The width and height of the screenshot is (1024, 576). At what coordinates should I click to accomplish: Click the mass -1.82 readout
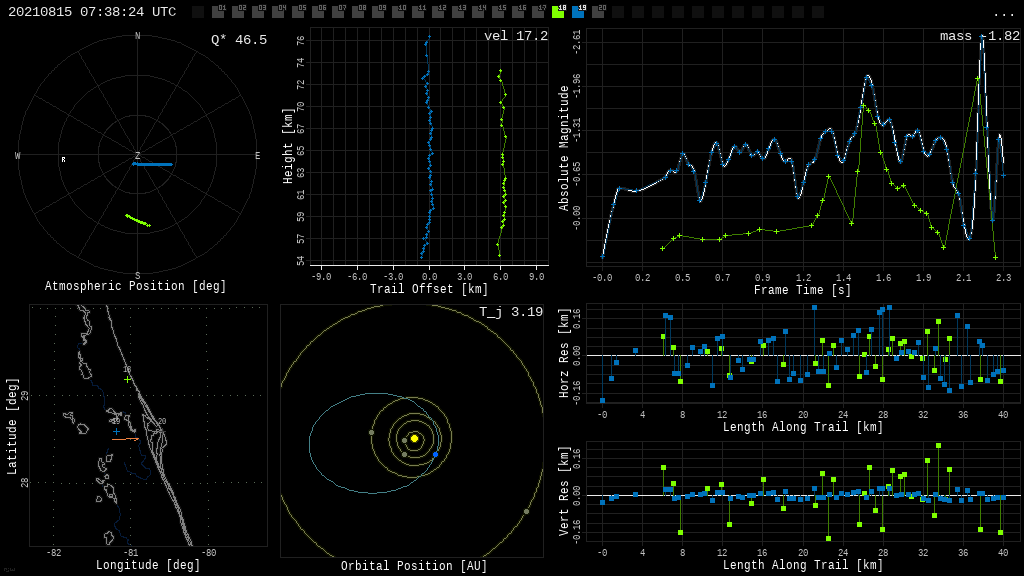coord(979,36)
